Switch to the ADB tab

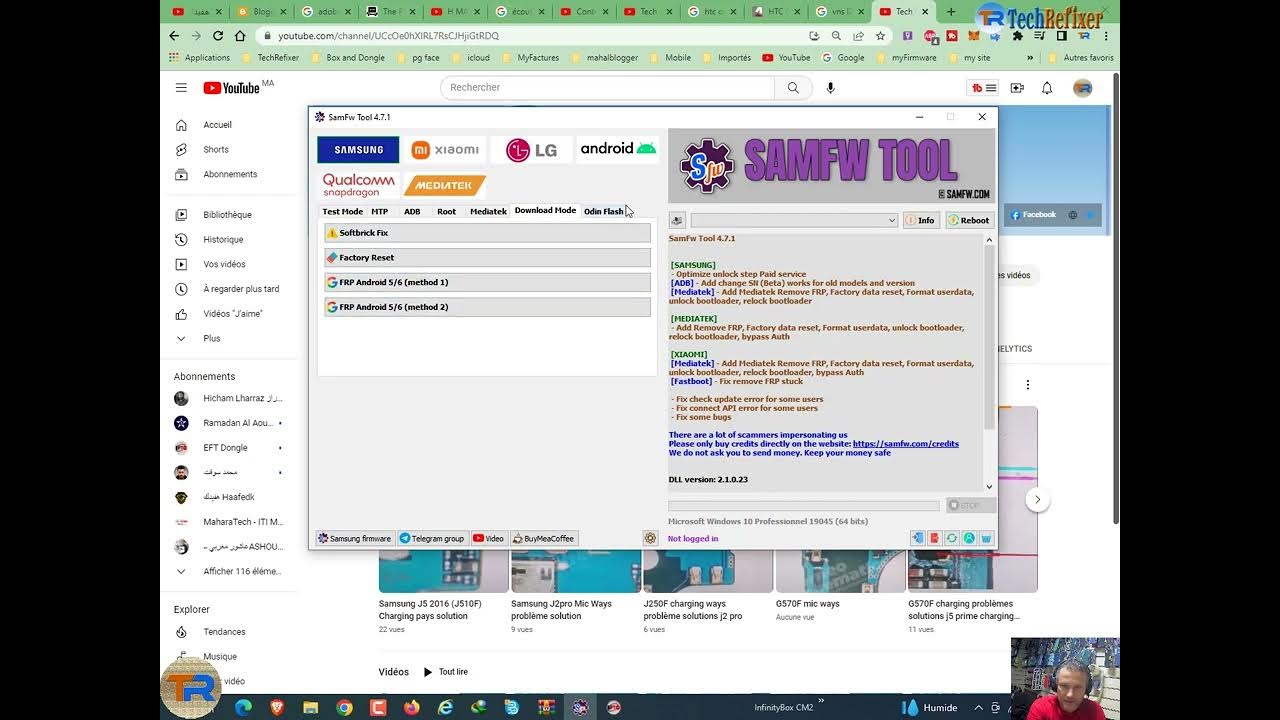click(x=412, y=211)
